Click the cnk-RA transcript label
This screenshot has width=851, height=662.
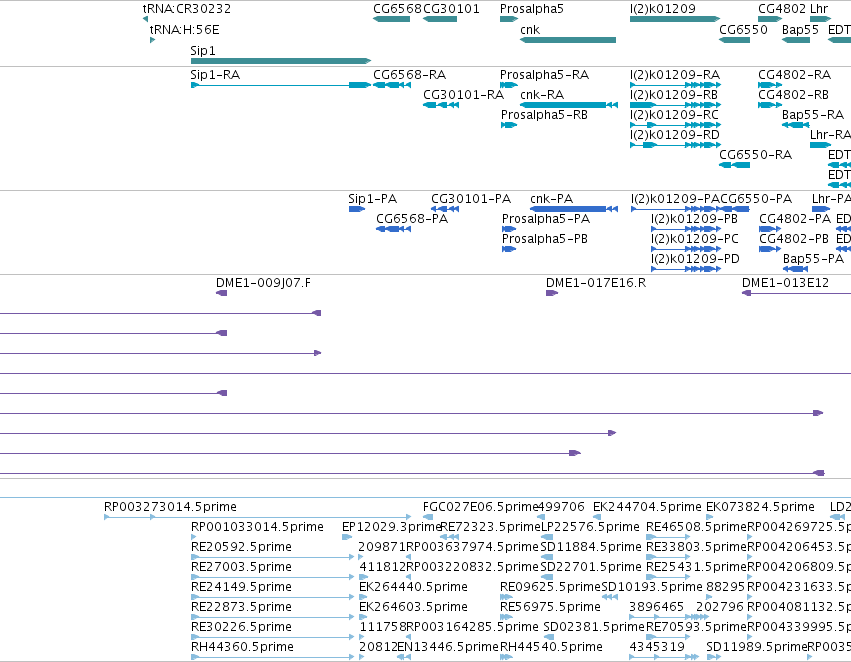542,94
